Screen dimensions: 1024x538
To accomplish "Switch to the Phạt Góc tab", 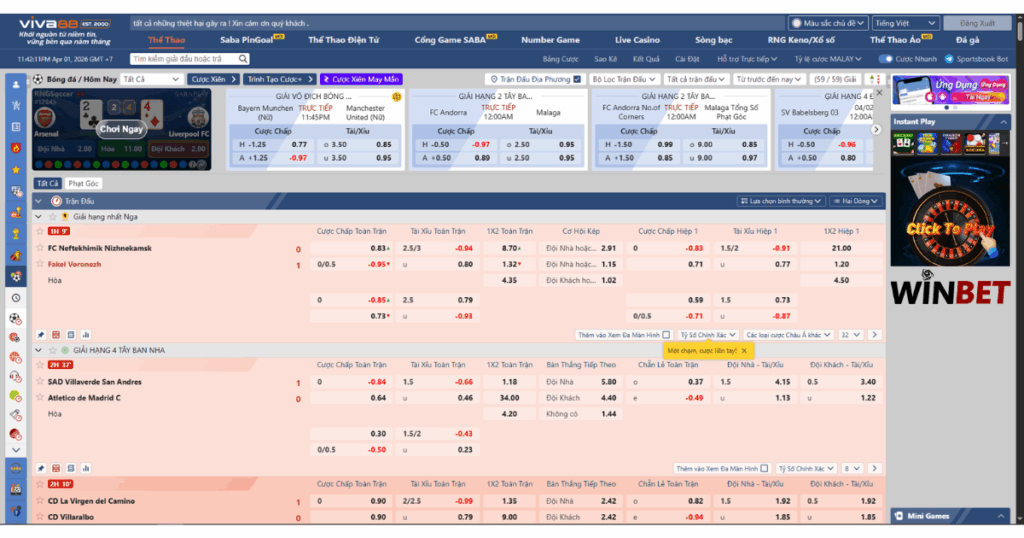I will click(84, 183).
